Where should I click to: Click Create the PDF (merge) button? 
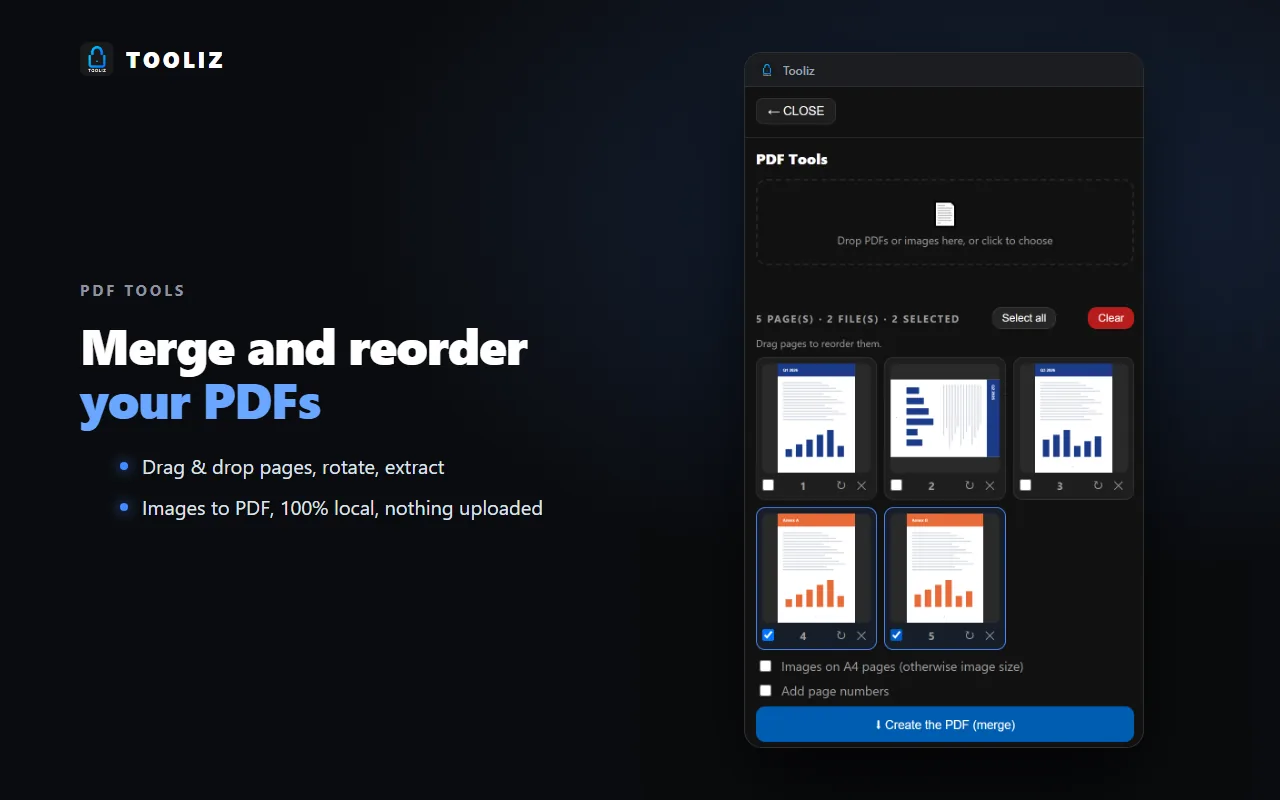point(945,725)
